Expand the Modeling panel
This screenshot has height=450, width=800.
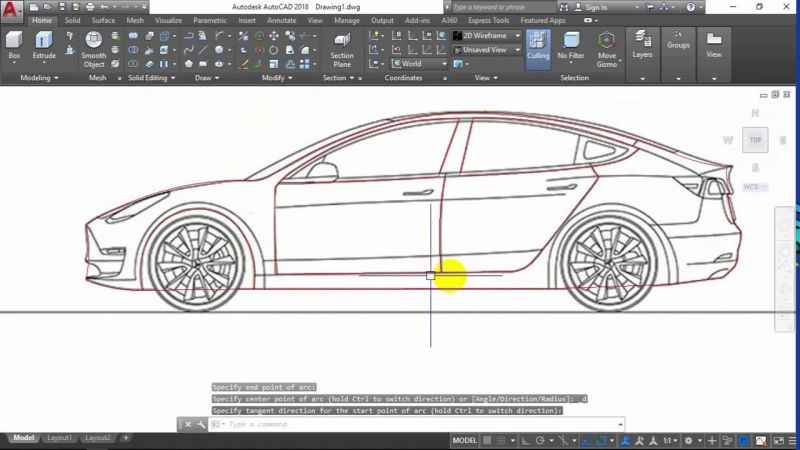tap(39, 78)
